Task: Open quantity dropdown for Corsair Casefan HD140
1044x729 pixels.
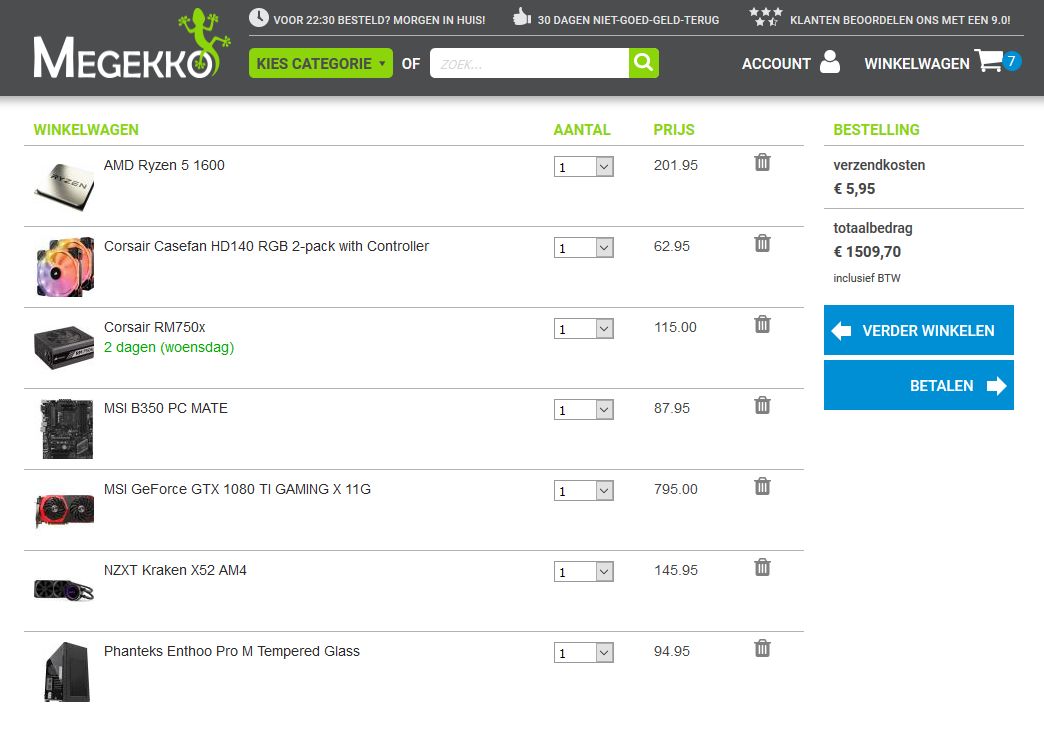Action: tap(583, 248)
